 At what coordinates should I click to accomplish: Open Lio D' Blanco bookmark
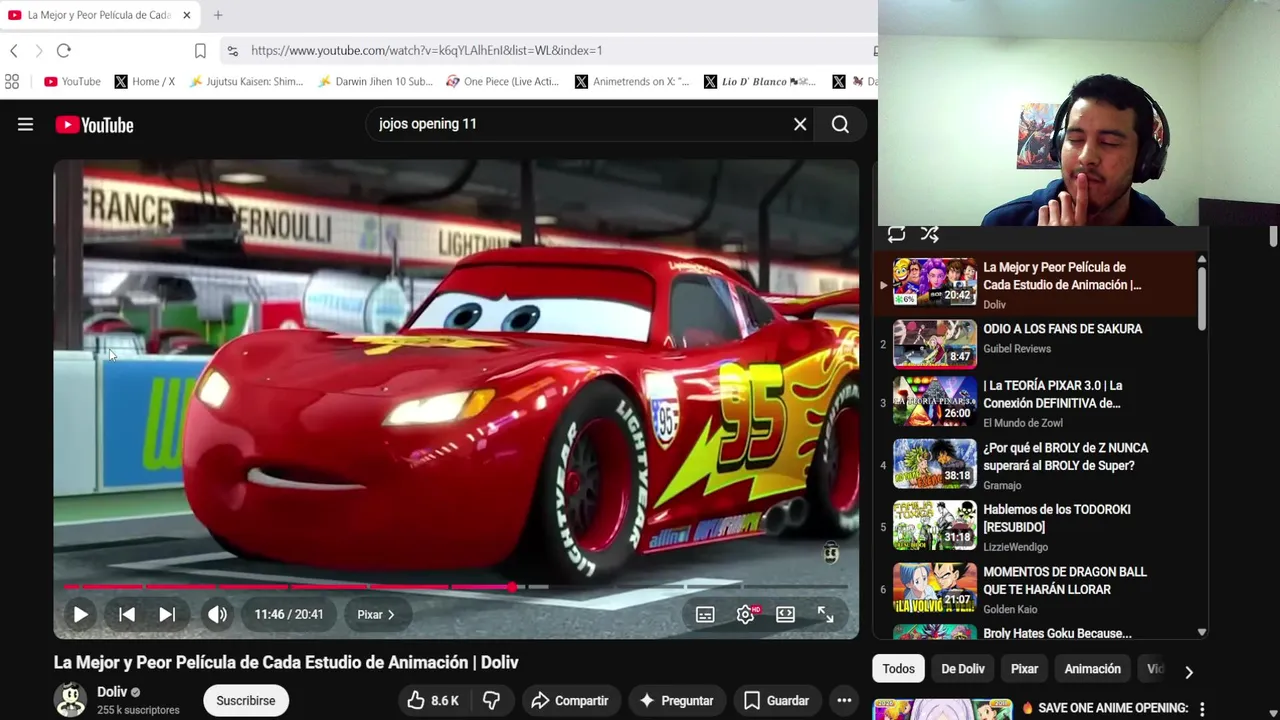[x=760, y=82]
